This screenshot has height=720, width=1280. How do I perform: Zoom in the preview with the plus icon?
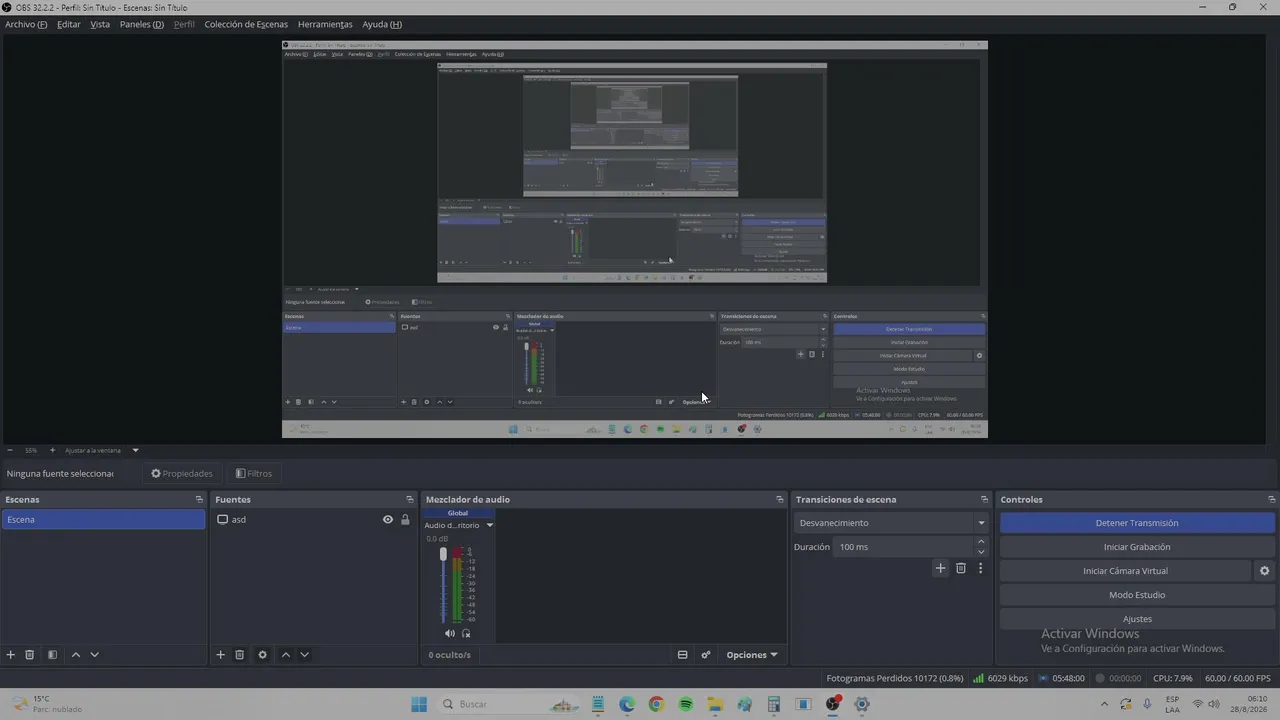click(x=52, y=450)
